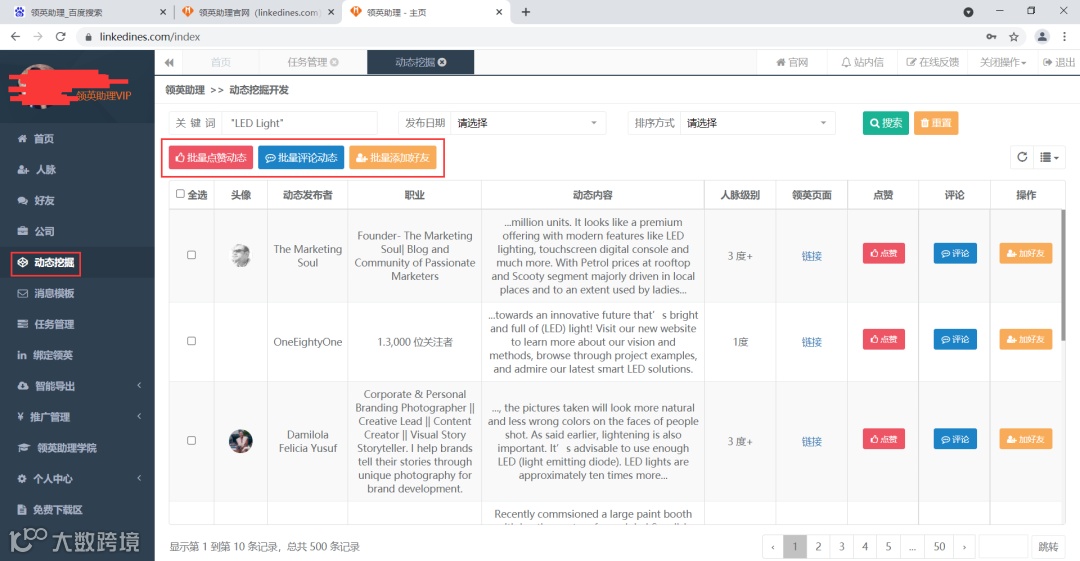1080x561 pixels.
Task: Open the 关闭操作 dropdown menu
Action: tap(1003, 62)
